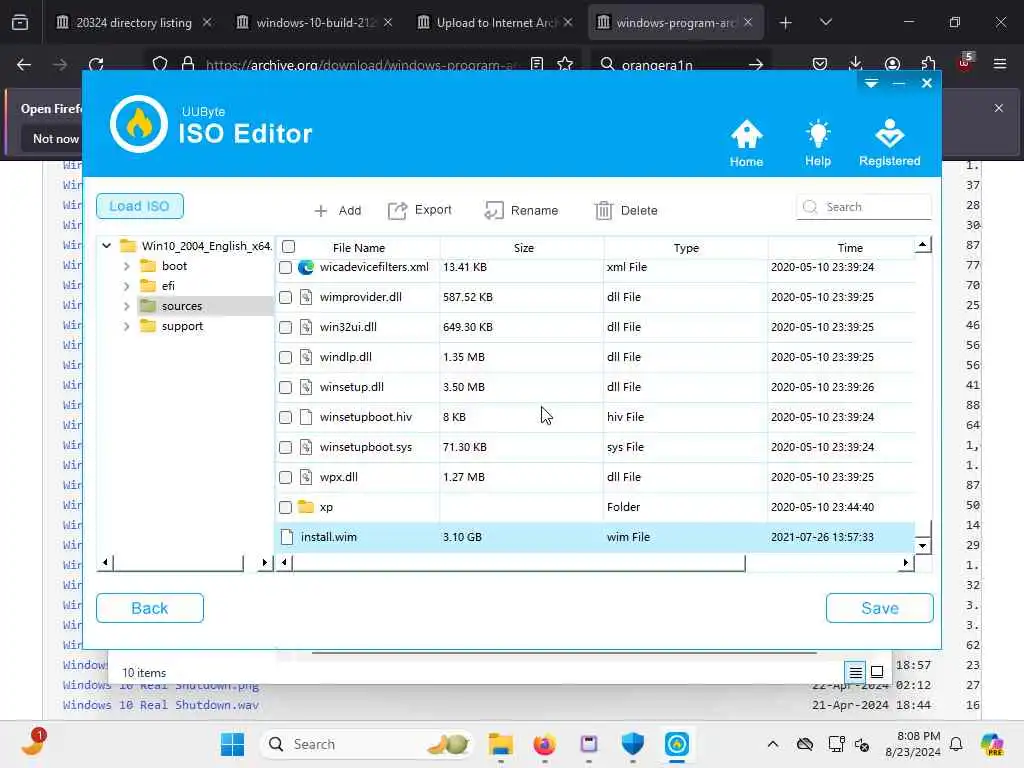Switch to Upload to Internet Archive tab
This screenshot has width=1024, height=768.
click(495, 23)
